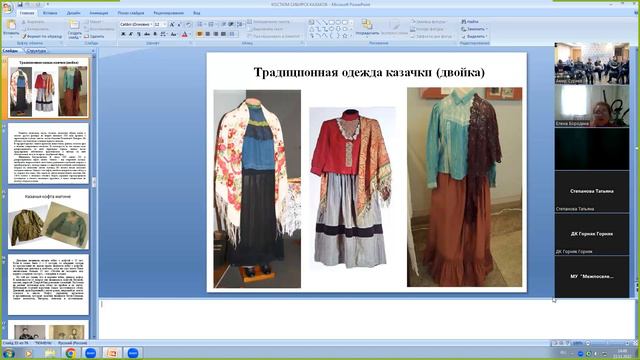This screenshot has width=640, height=360.
Task: Click the Степанова Татьяна participant tile
Action: click(x=591, y=191)
